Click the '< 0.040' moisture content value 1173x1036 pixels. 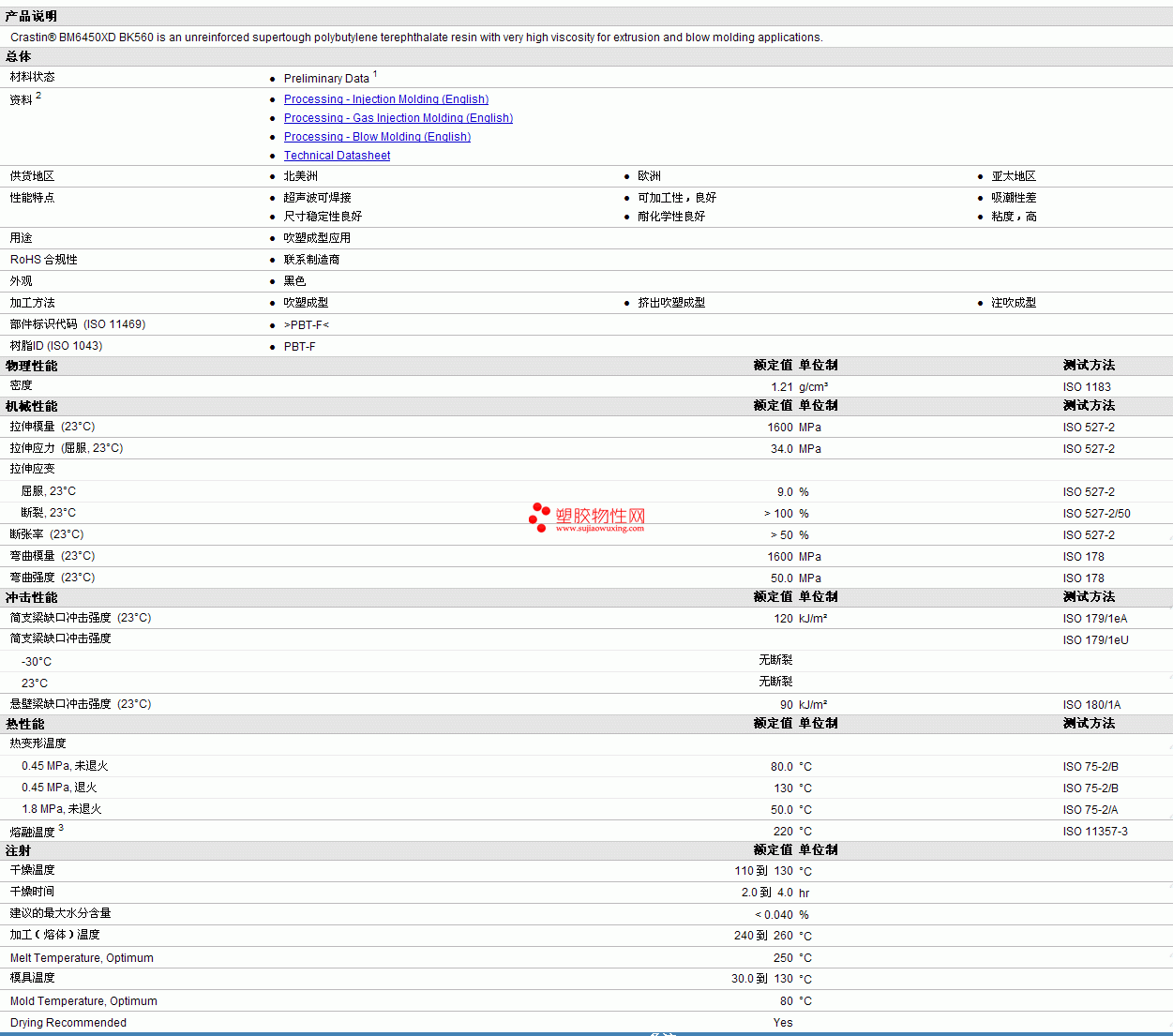click(x=774, y=915)
